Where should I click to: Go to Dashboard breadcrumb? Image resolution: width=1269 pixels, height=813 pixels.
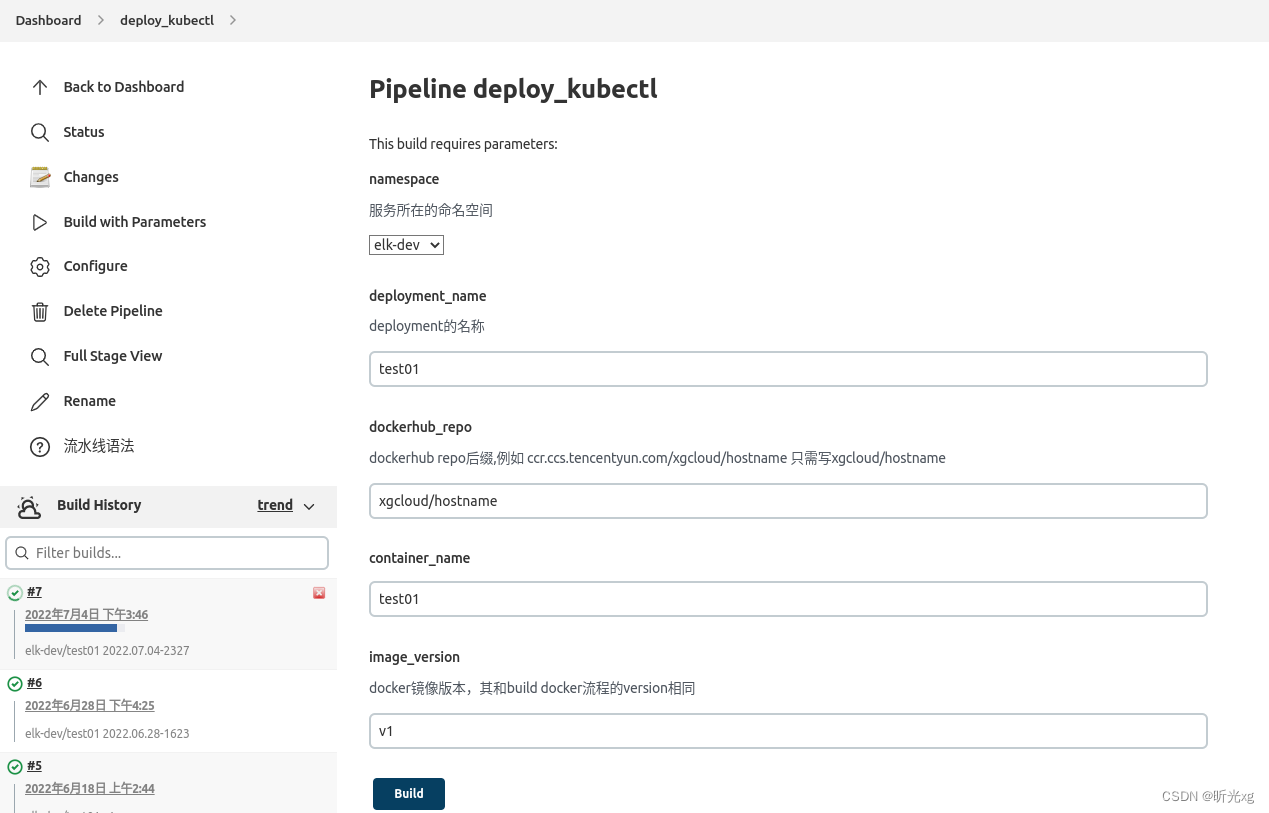[48, 20]
